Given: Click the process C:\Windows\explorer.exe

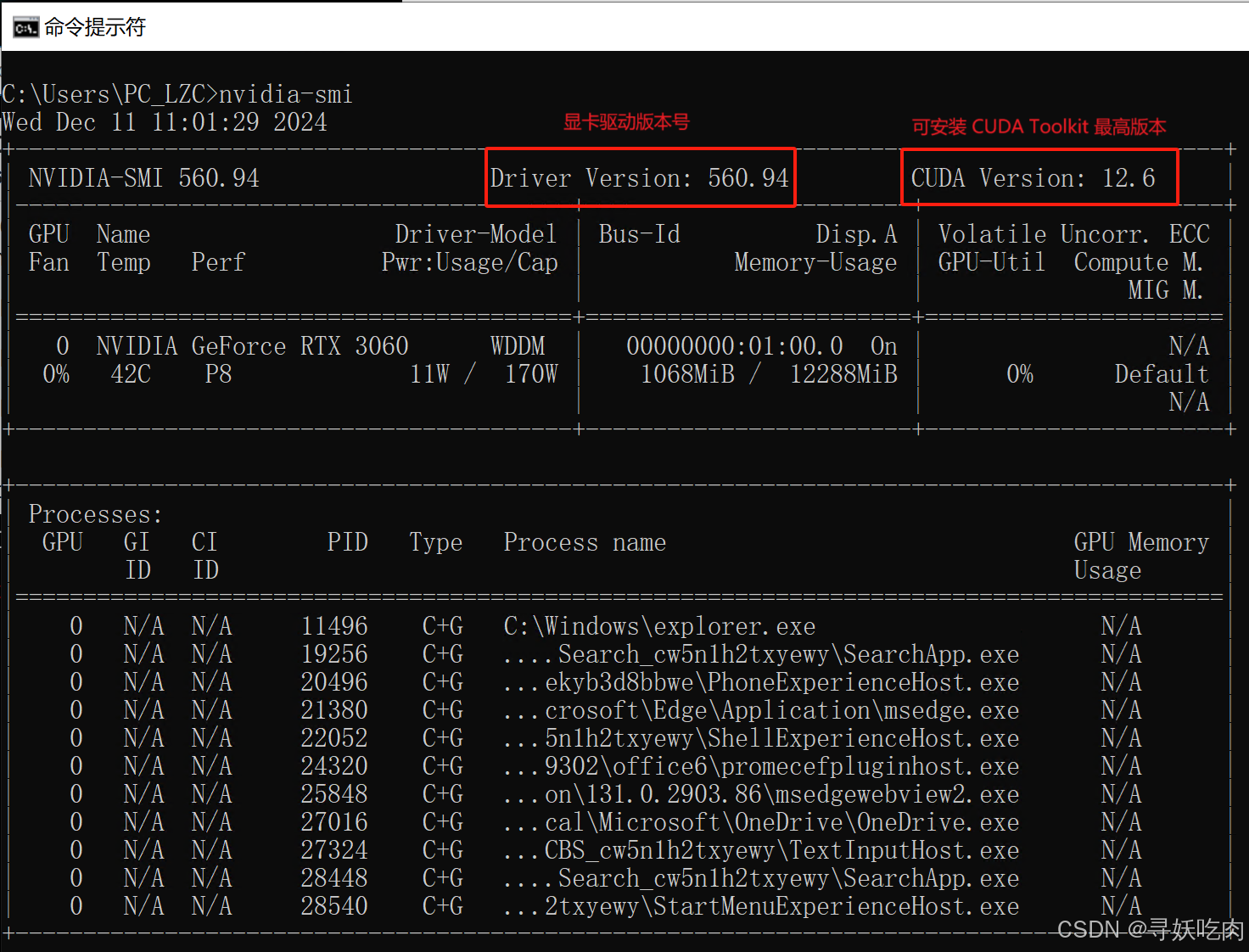Looking at the screenshot, I should [x=659, y=626].
